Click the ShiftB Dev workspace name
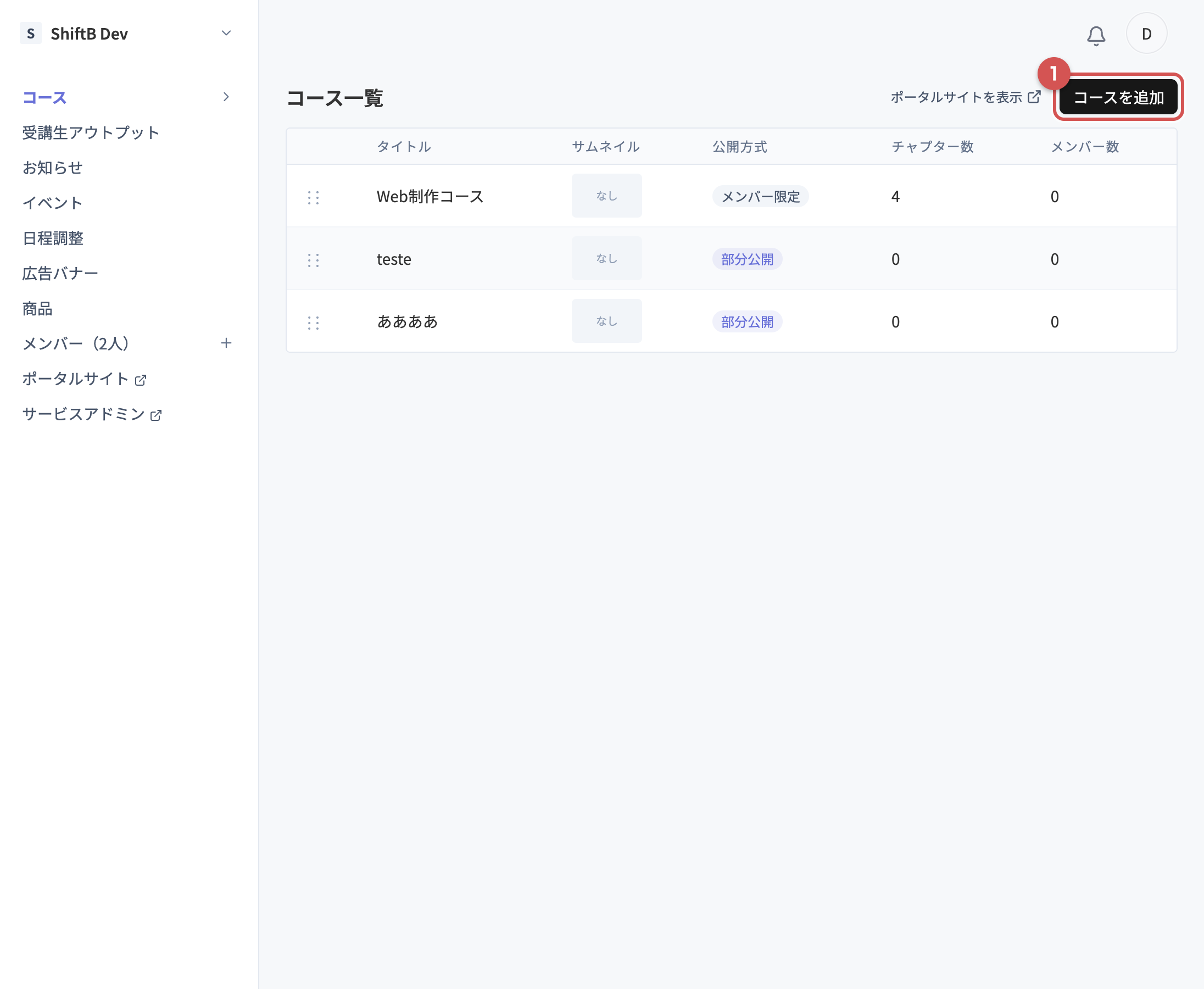The width and height of the screenshot is (1204, 989). [x=90, y=34]
